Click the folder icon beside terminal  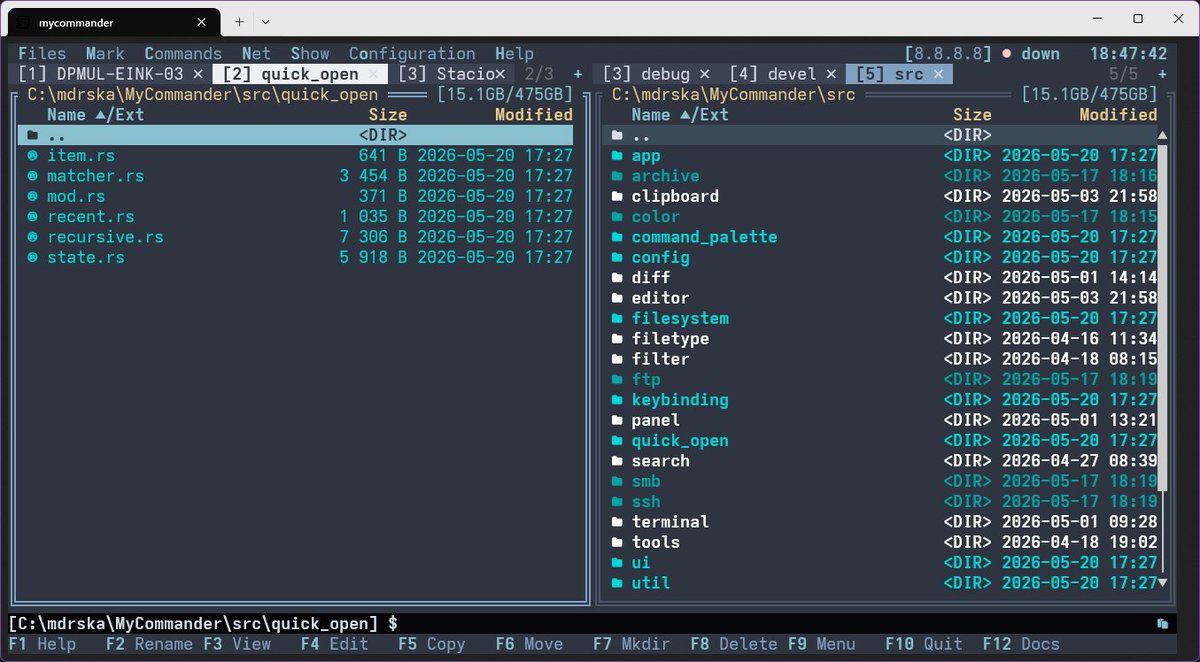coord(617,522)
